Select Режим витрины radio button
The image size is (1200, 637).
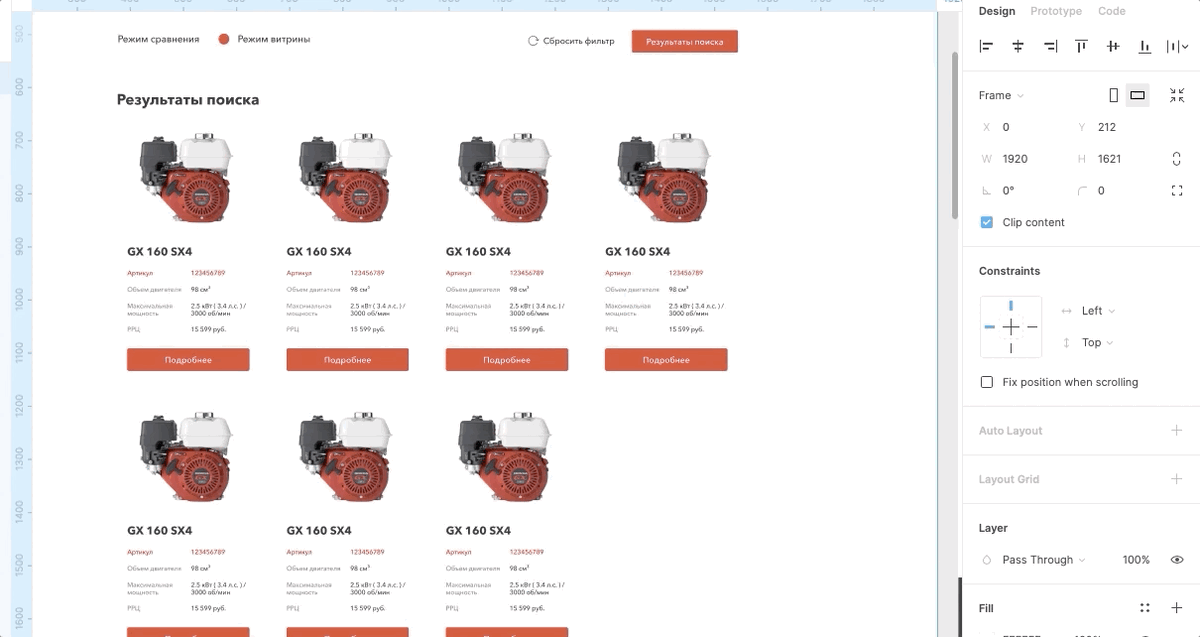click(x=224, y=39)
